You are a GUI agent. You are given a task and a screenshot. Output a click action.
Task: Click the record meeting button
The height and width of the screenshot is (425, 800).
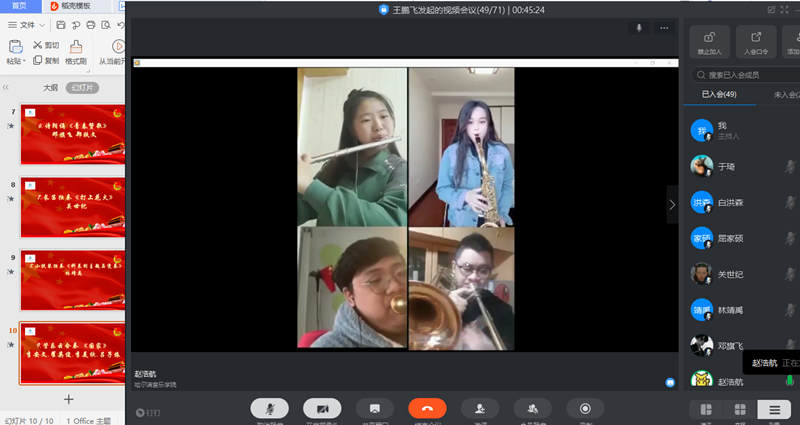[585, 408]
